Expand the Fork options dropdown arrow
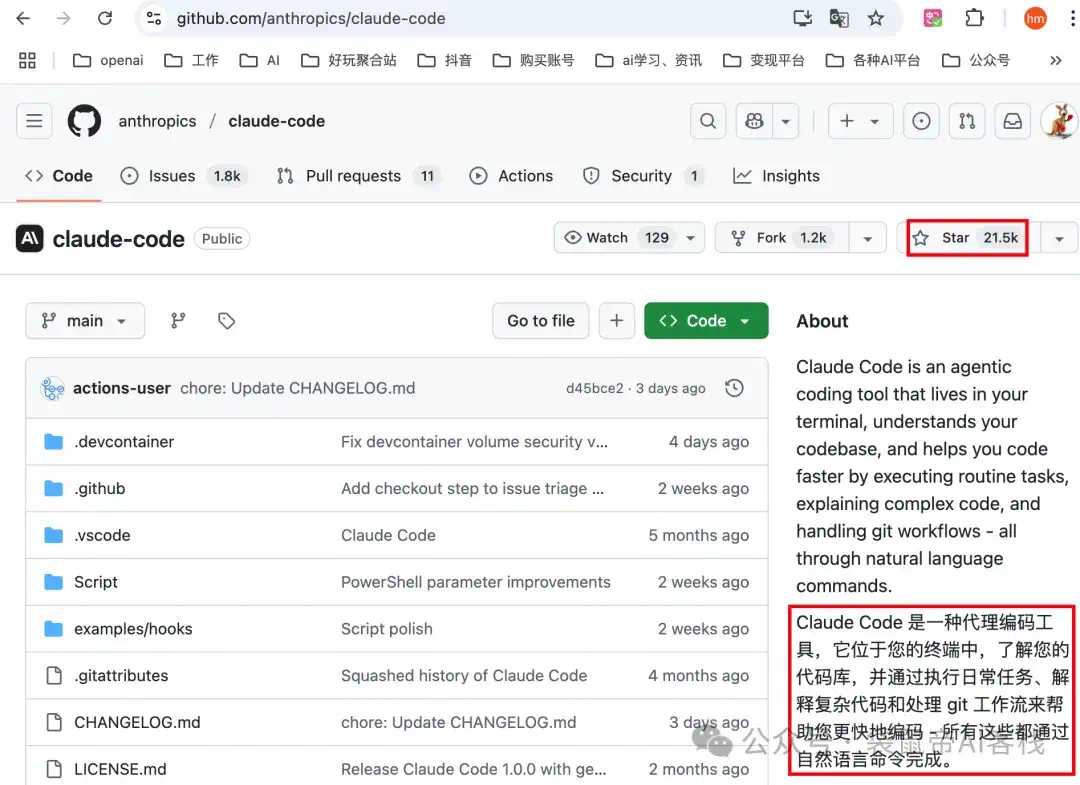 (868, 238)
